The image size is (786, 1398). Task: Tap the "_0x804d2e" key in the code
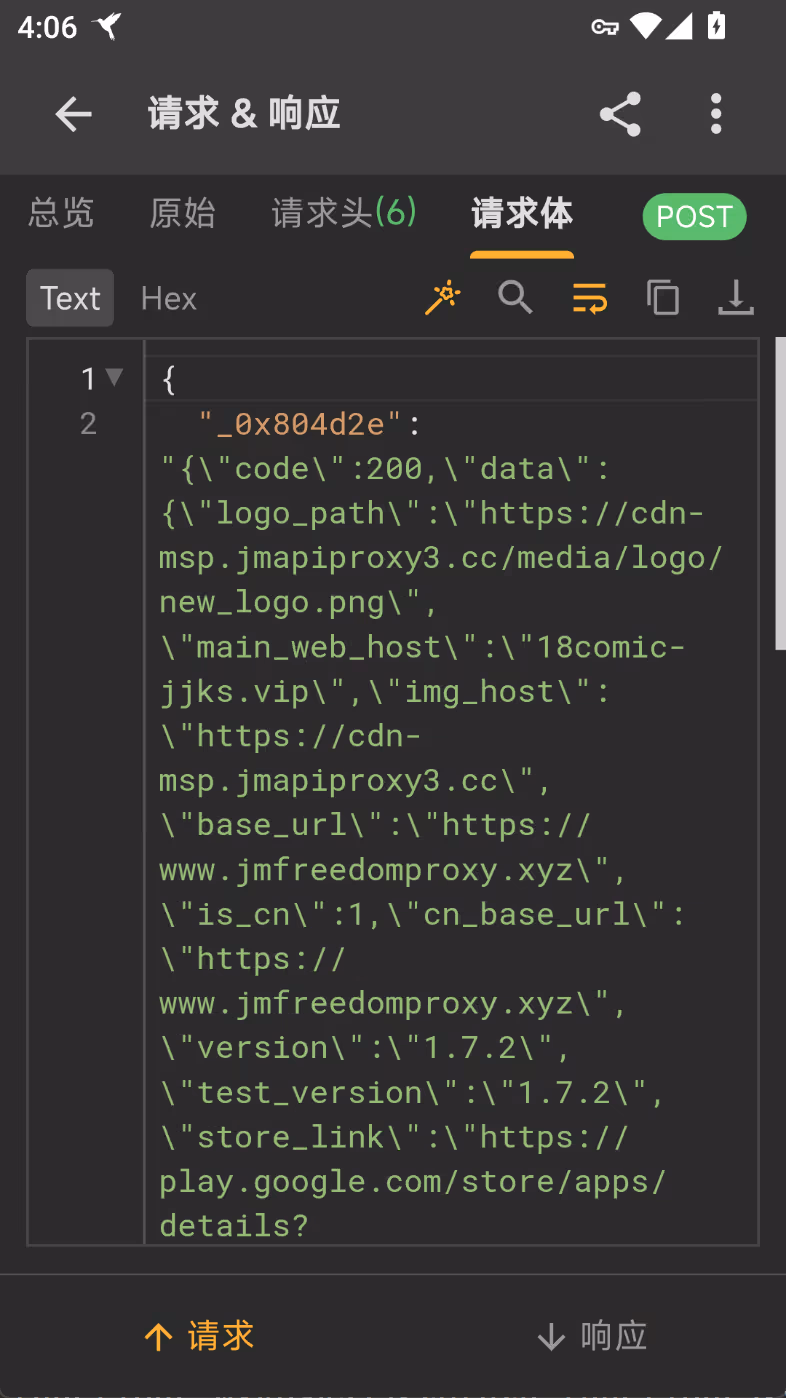300,424
